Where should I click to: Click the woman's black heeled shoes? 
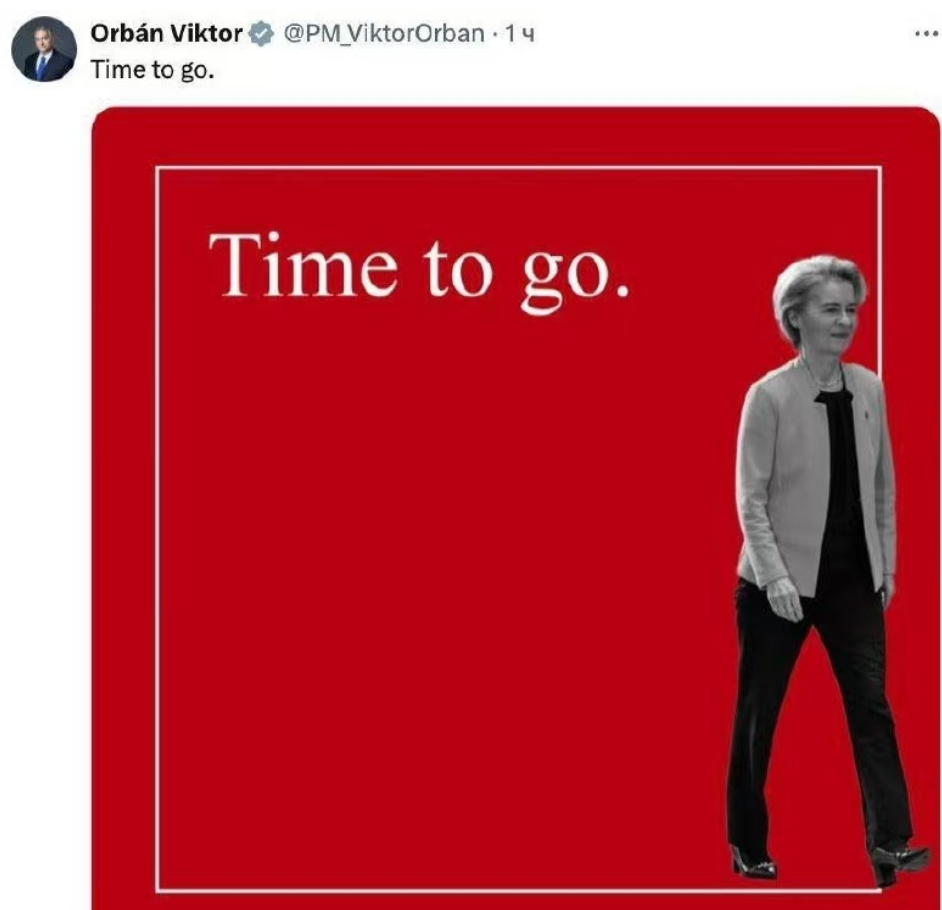pos(750,864)
